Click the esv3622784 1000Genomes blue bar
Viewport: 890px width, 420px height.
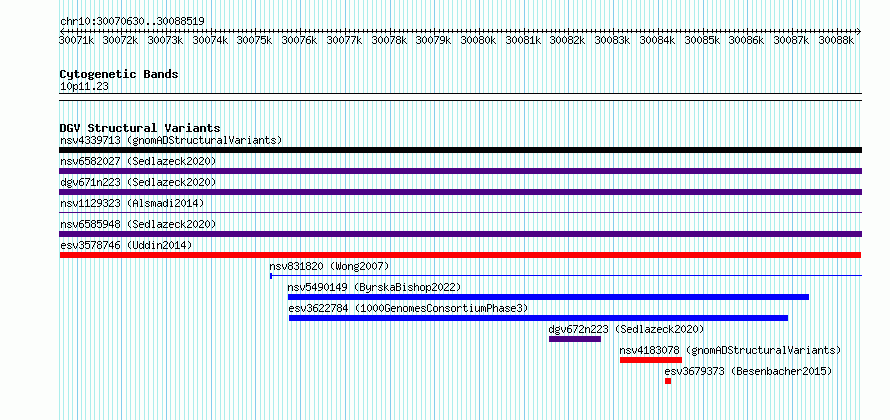pos(538,318)
